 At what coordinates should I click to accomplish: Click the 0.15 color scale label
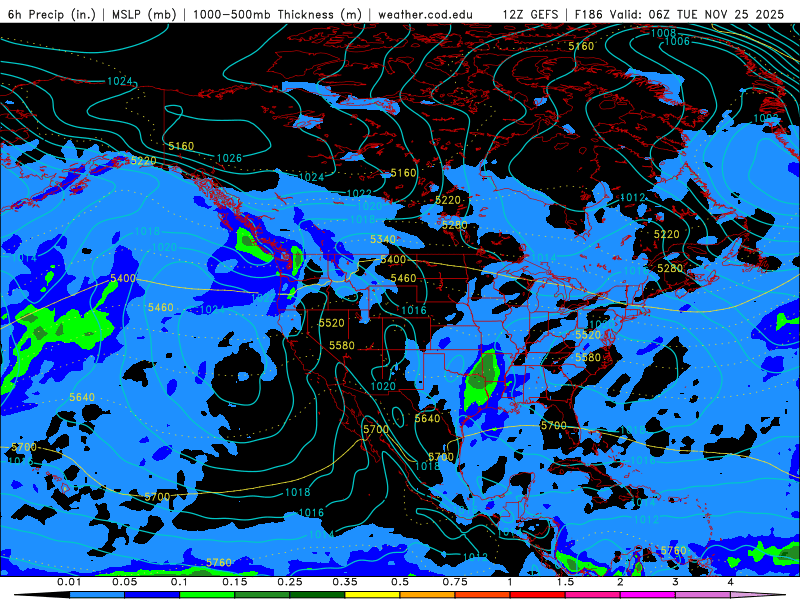click(x=235, y=582)
